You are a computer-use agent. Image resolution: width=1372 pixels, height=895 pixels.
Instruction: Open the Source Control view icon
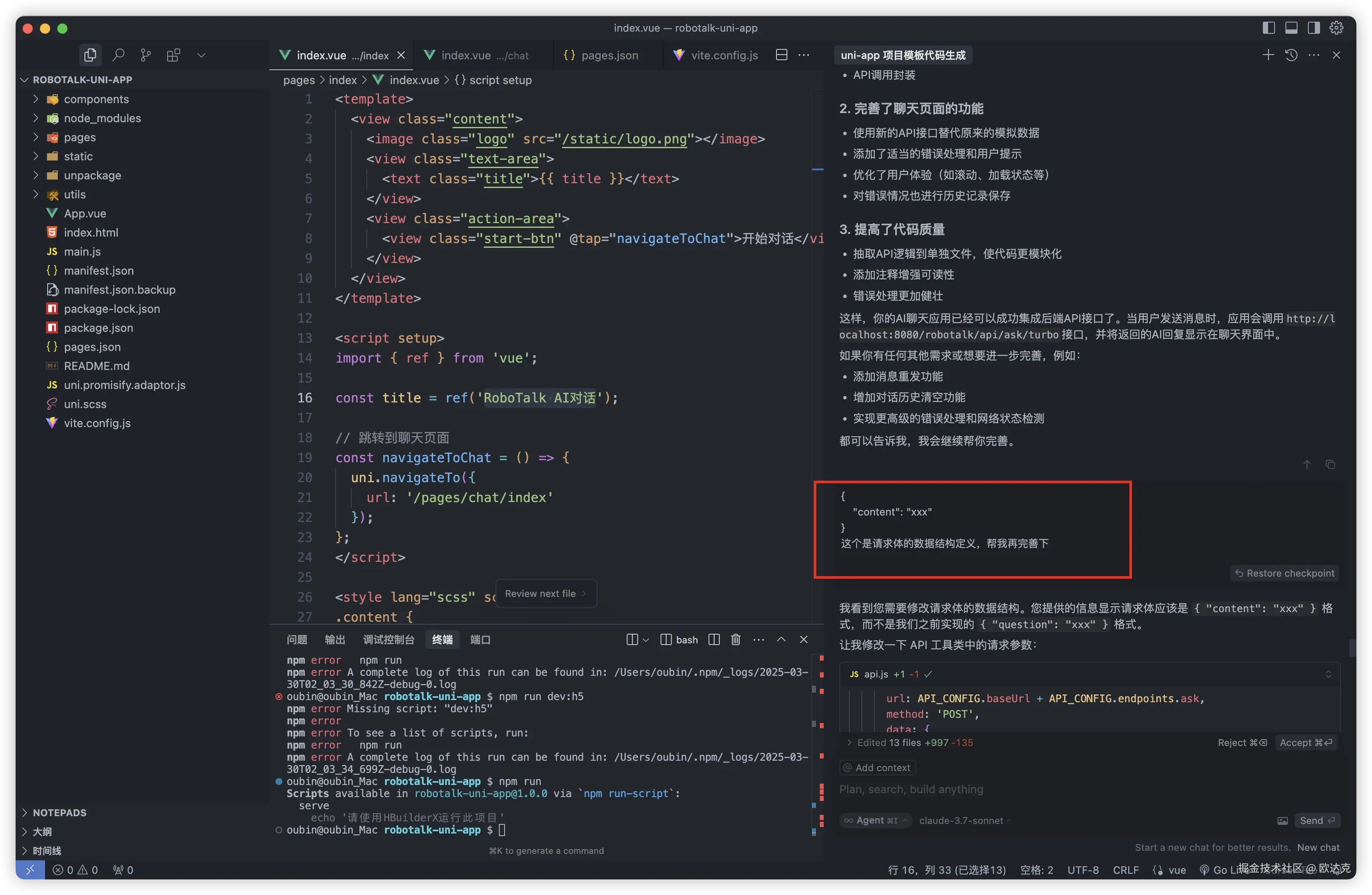(x=146, y=55)
